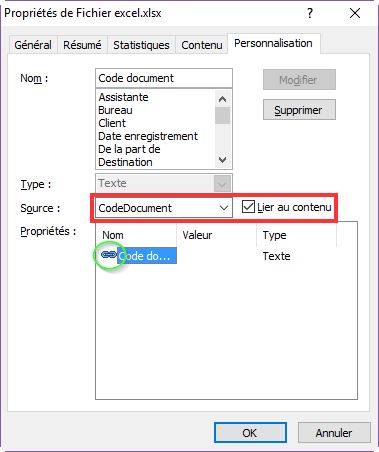This screenshot has height=452, width=379.
Task: Click the name list scroll-down arrow
Action: coord(222,160)
